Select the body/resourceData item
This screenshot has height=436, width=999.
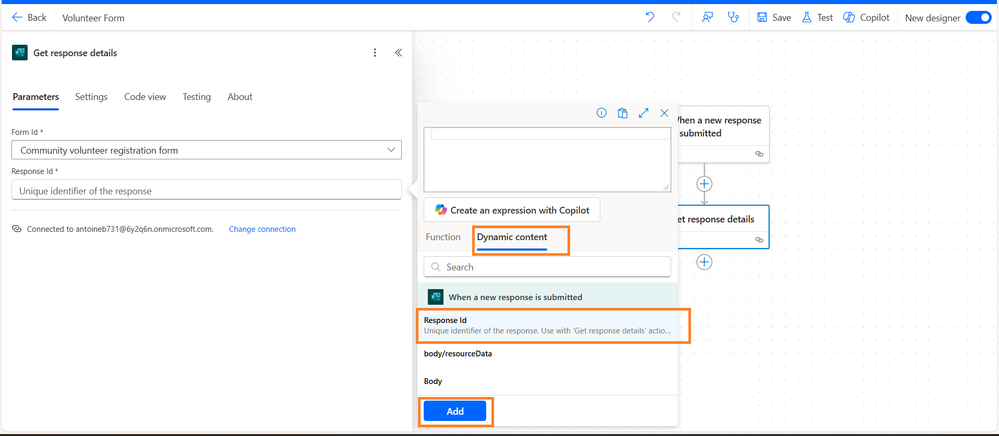[547, 354]
